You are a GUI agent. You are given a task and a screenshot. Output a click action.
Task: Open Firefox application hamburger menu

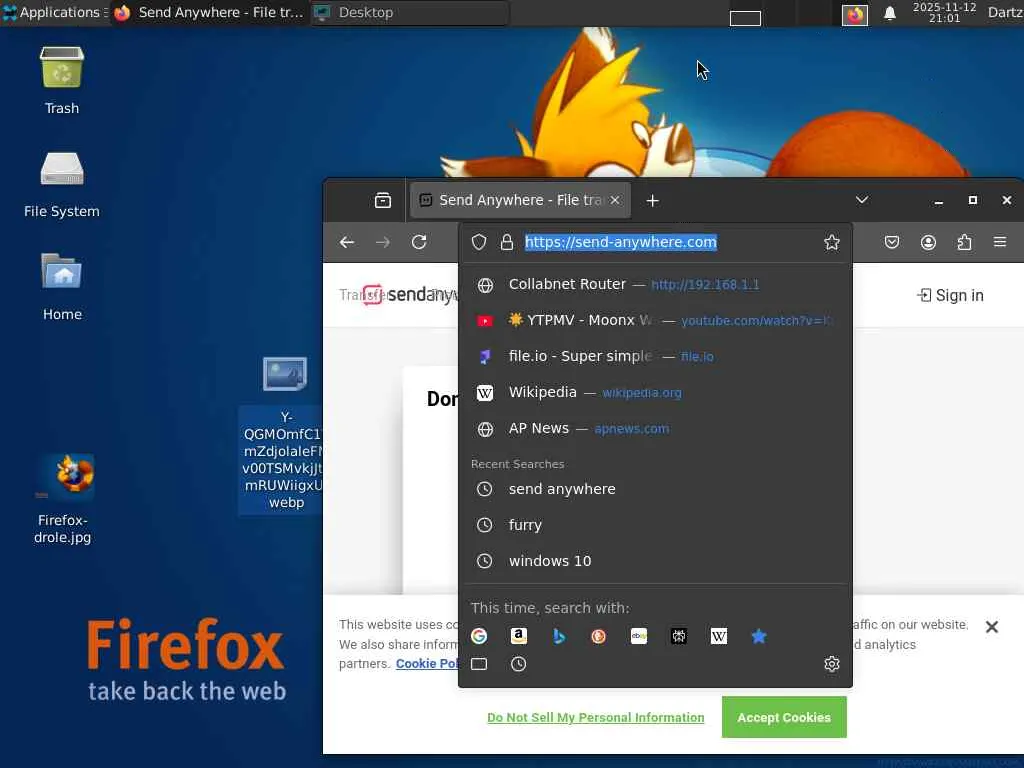1000,242
